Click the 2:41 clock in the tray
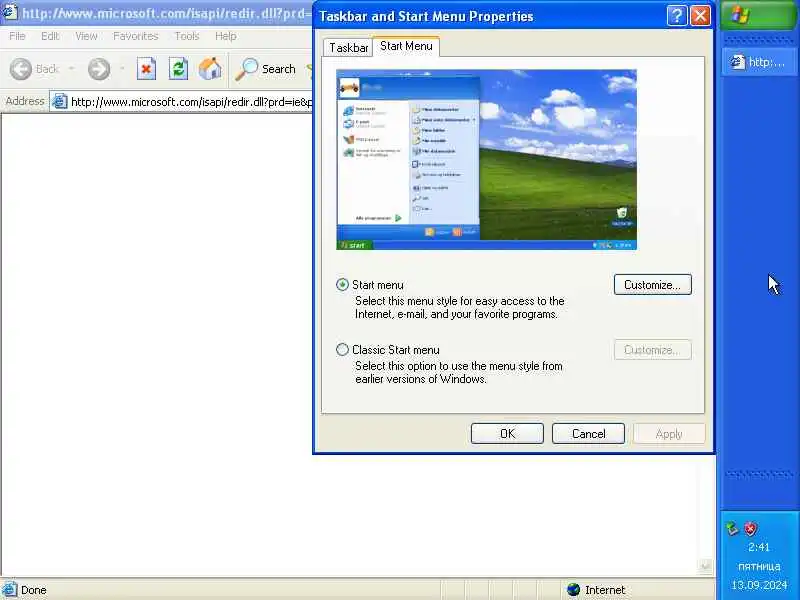800x600 pixels. [x=759, y=547]
